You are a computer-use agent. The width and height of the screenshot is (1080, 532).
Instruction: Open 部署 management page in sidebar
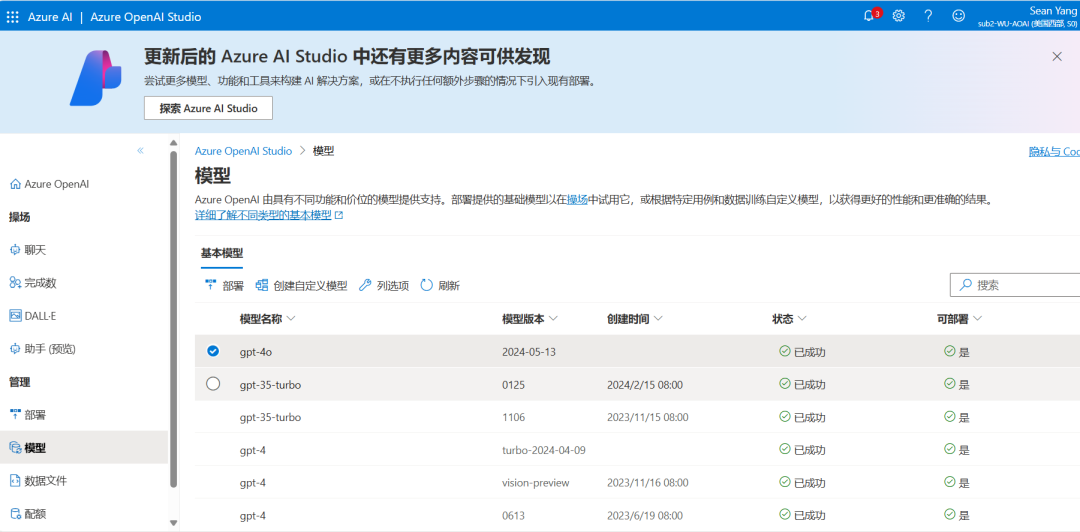click(x=28, y=415)
